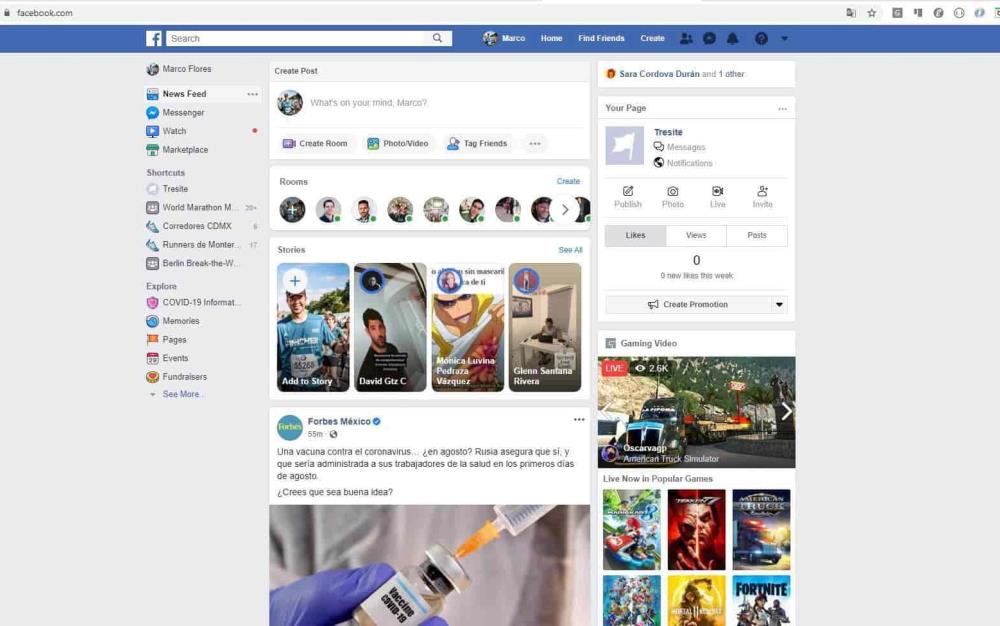The height and width of the screenshot is (626, 1000).
Task: Open Messenger from the top navigation bar
Action: [x=709, y=37]
